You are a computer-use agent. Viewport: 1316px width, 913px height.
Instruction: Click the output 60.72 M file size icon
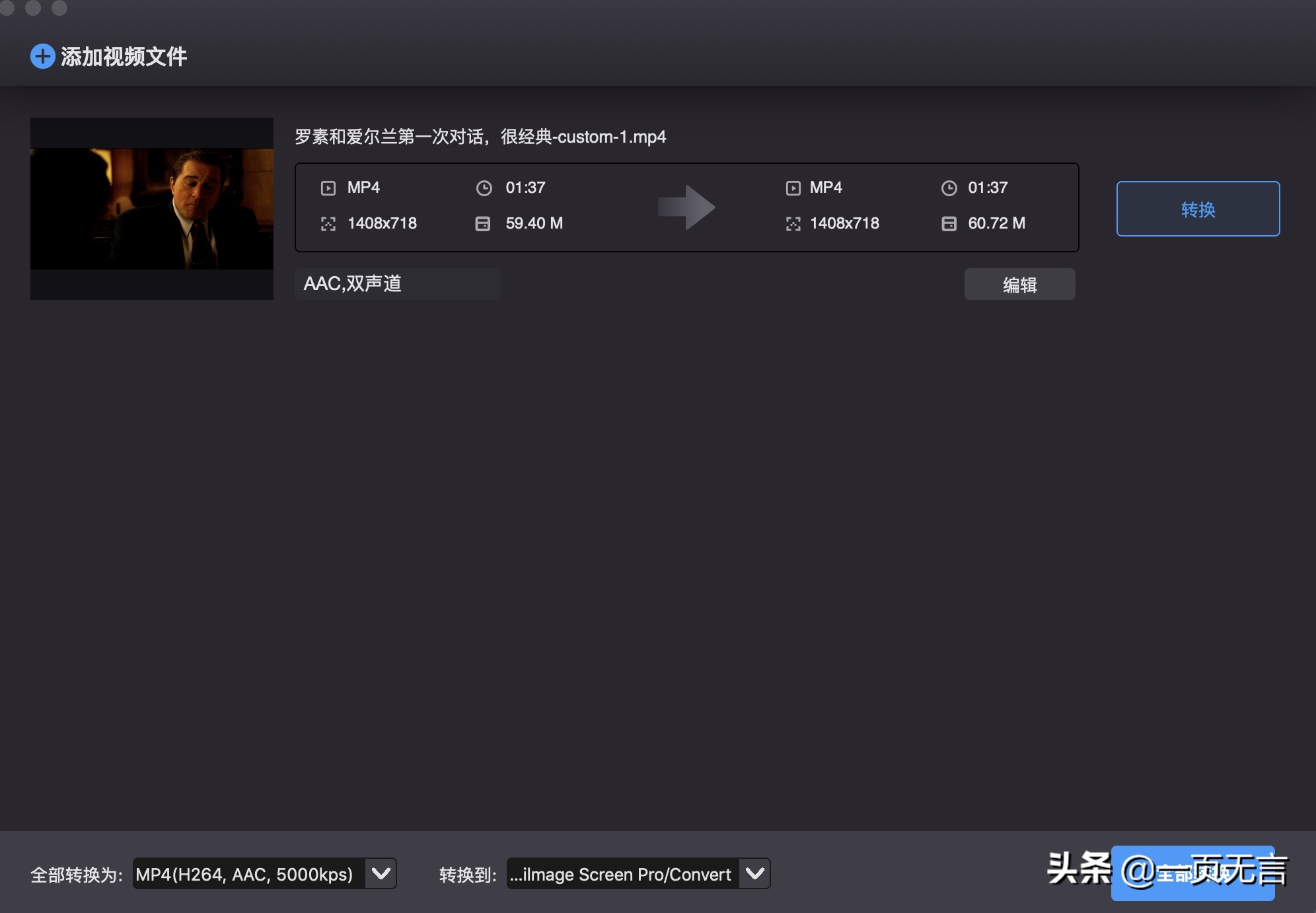949,223
